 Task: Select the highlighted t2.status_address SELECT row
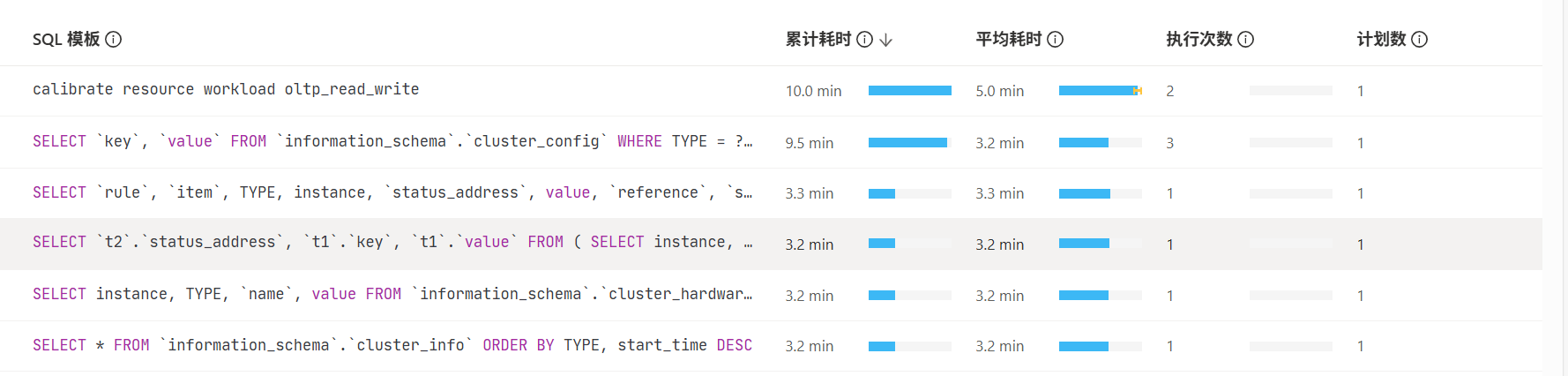click(392, 242)
